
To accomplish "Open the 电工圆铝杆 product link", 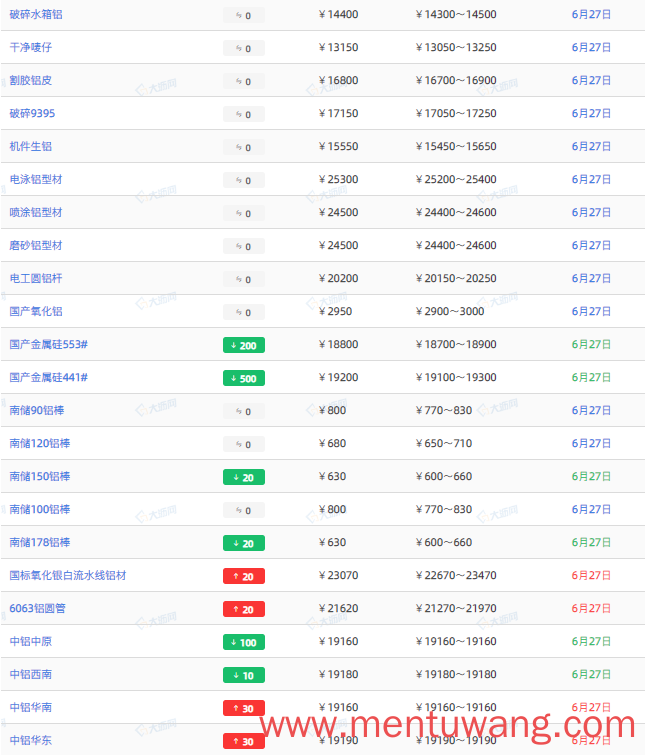I will 36,278.
